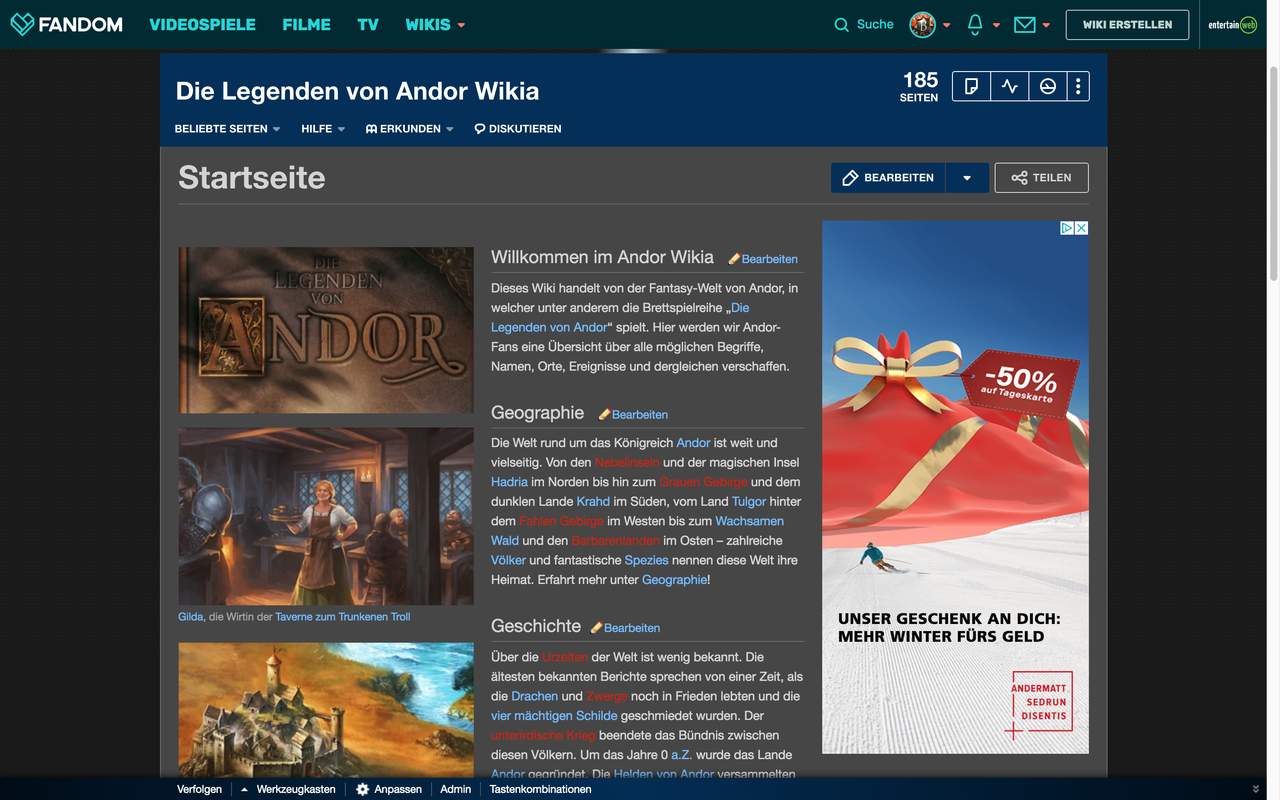This screenshot has height=800, width=1280.
Task: Expand the WIKIS dropdown
Action: [436, 25]
